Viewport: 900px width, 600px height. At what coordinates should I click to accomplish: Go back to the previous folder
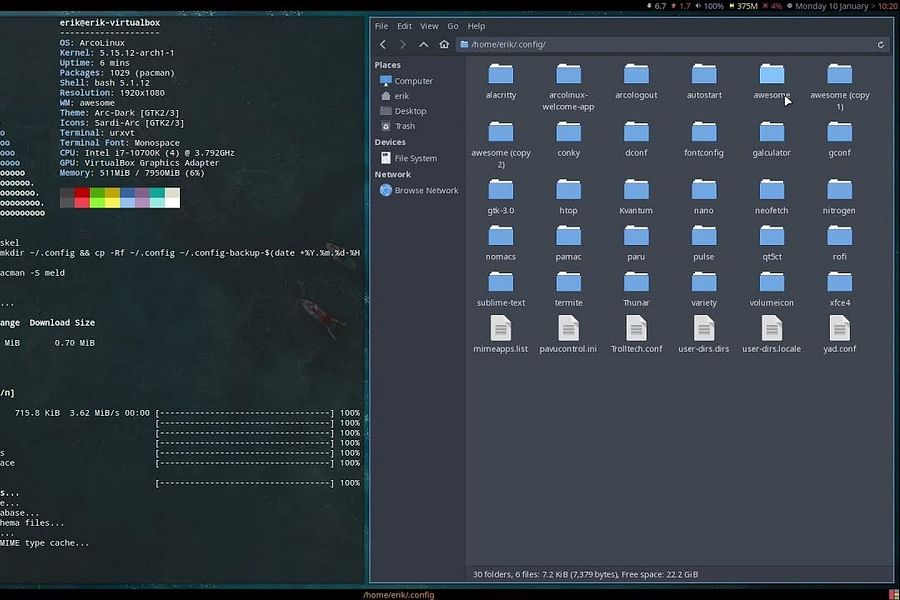[383, 44]
